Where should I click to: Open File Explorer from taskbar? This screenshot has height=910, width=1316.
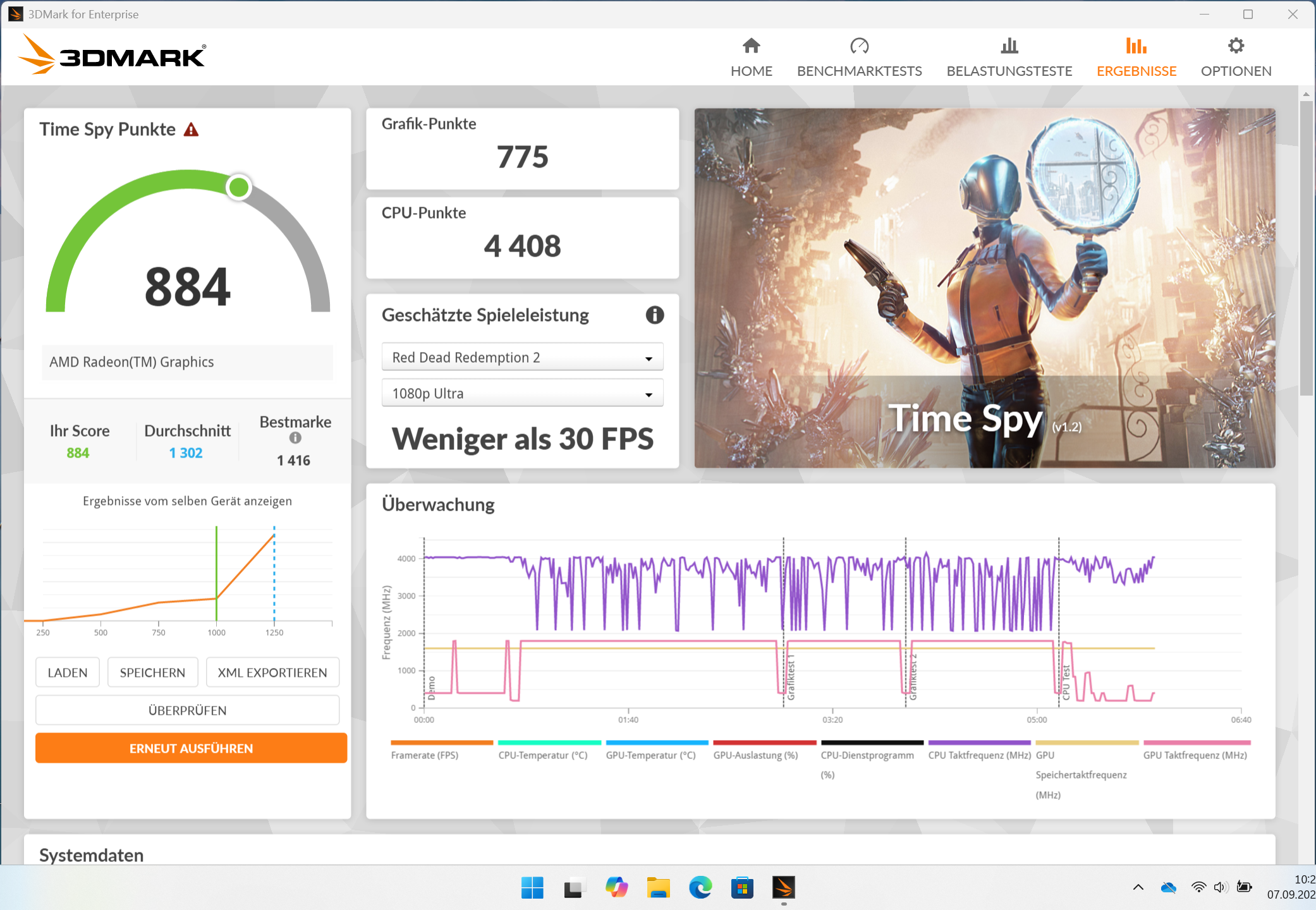pos(658,888)
